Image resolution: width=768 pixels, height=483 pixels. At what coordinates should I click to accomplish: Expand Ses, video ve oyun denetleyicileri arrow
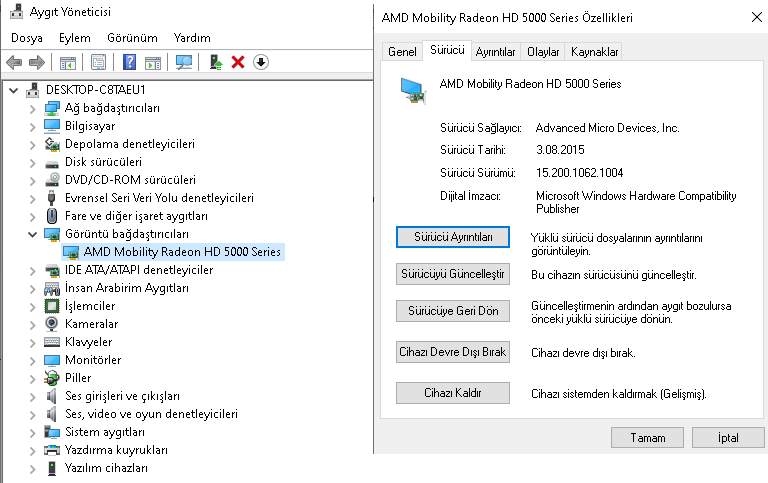click(32, 414)
